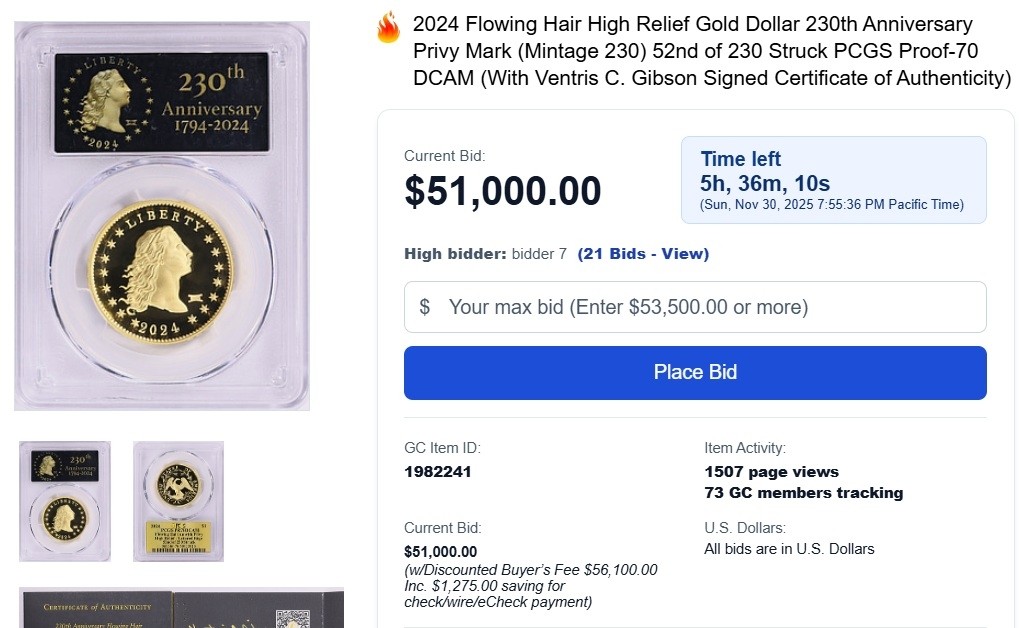Select the reverse thumbnail with gold label
The height and width of the screenshot is (628, 1019).
click(x=178, y=501)
